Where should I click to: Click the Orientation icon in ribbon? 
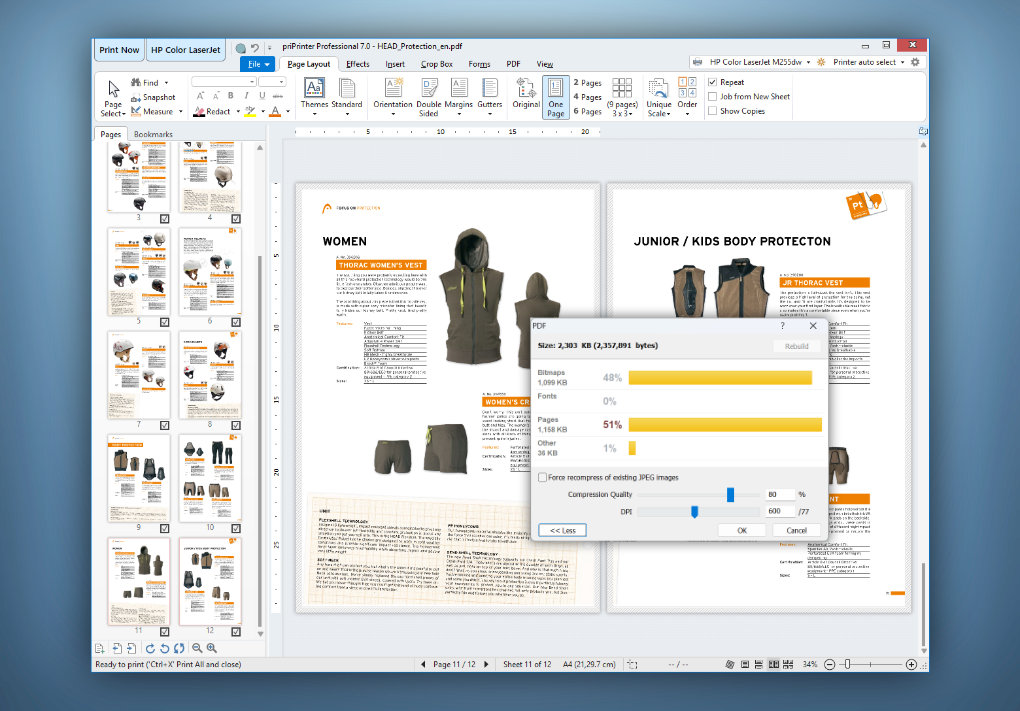tap(393, 87)
